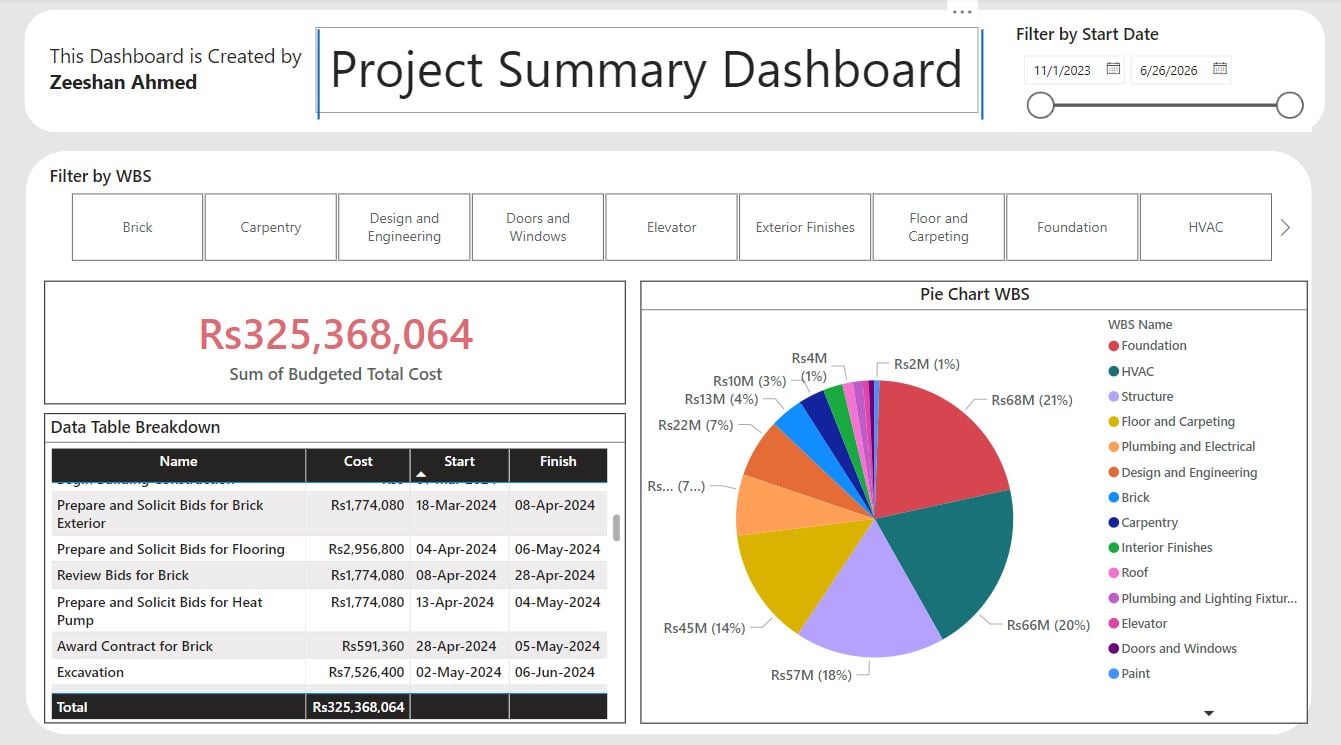The height and width of the screenshot is (745, 1341).
Task: Expand more legend items with down arrow
Action: (x=1208, y=713)
